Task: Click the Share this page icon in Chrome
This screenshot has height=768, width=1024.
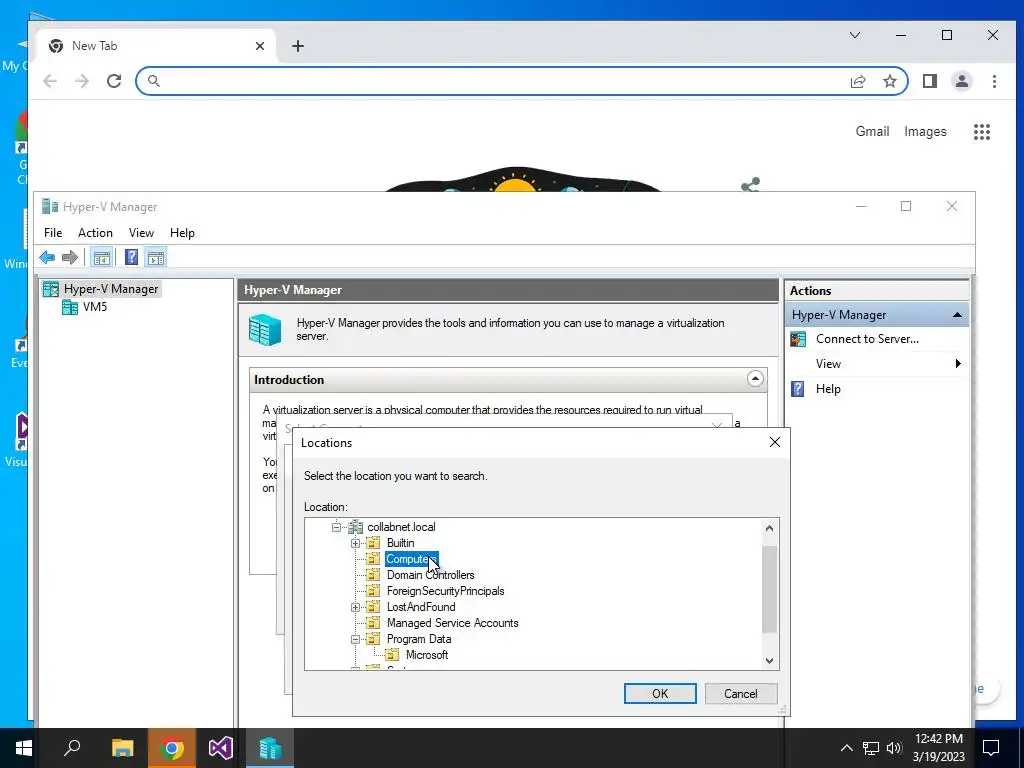Action: point(858,81)
